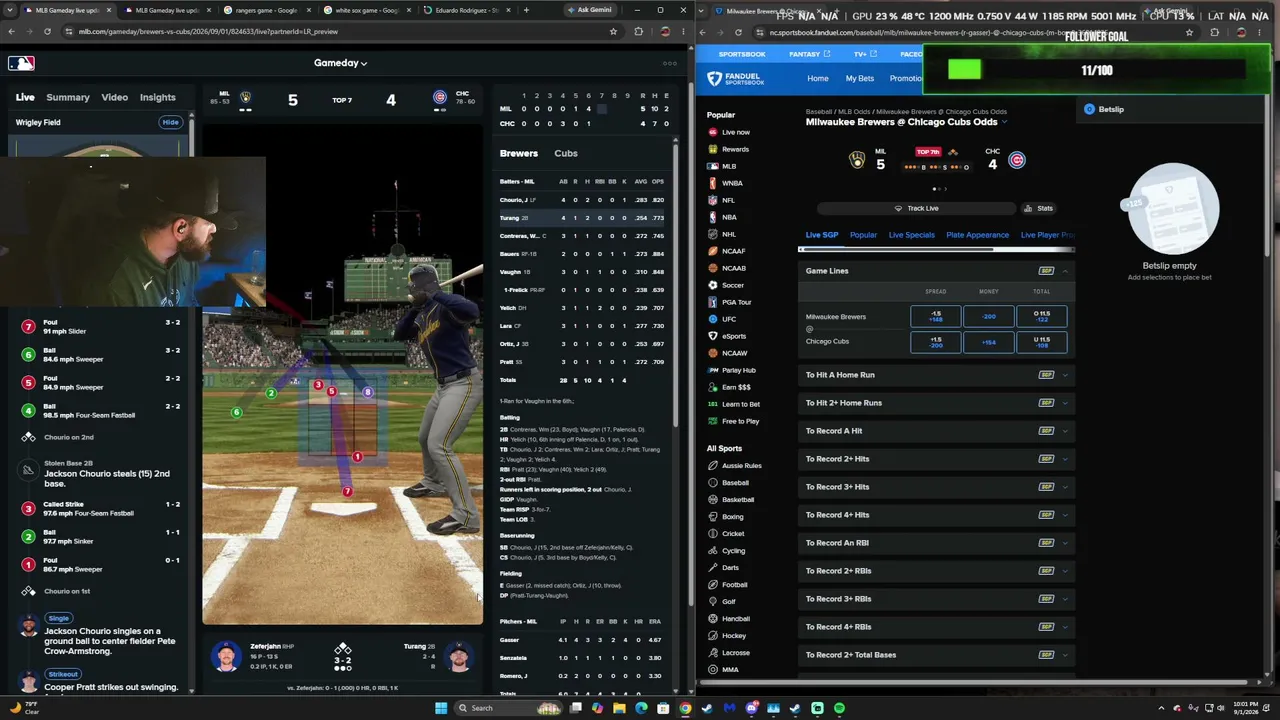The height and width of the screenshot is (720, 1280).
Task: Open NBA in FanDuel sidebar
Action: tap(729, 217)
